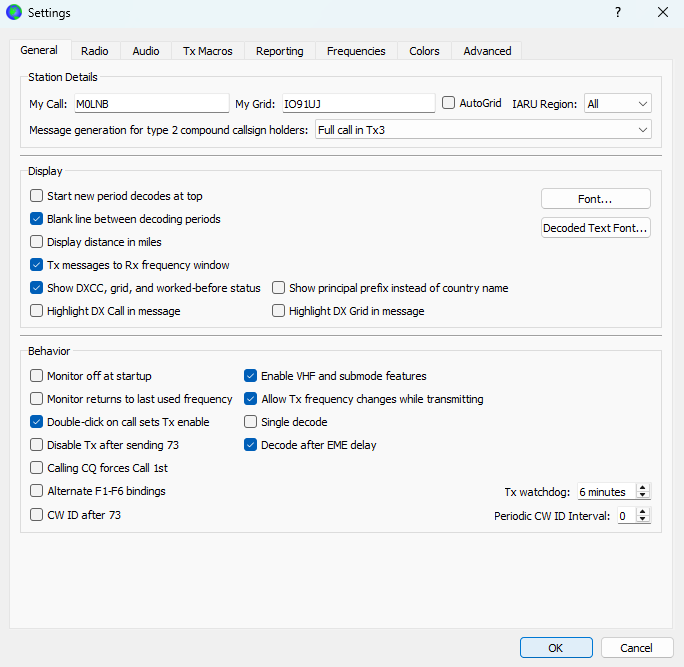Viewport: 684px width, 667px height.
Task: Switch to the Radio tab
Action: tap(95, 51)
